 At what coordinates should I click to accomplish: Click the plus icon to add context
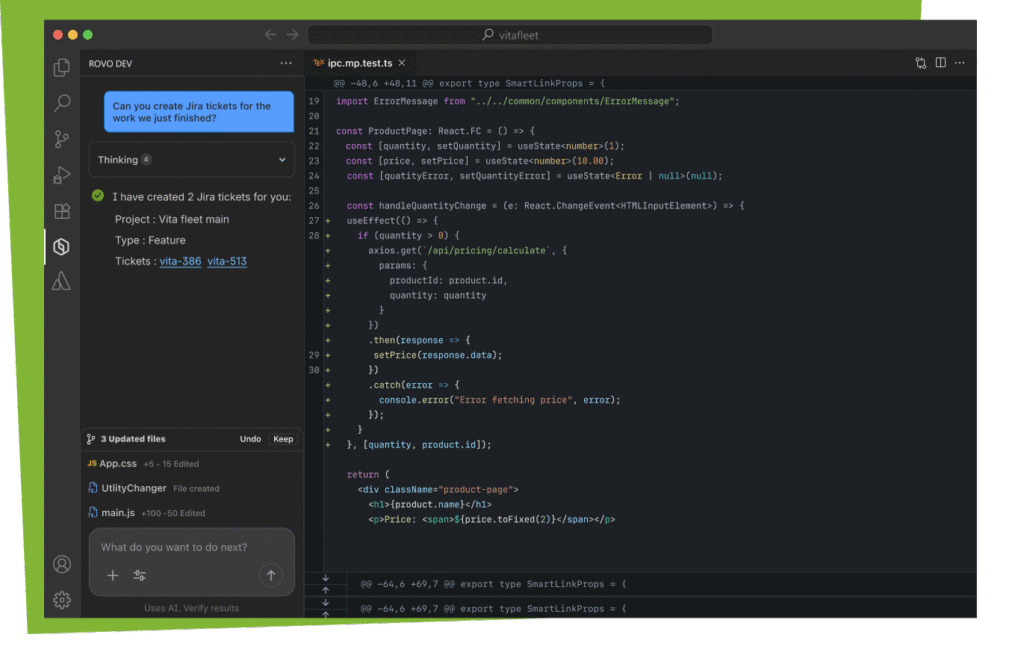tap(113, 575)
